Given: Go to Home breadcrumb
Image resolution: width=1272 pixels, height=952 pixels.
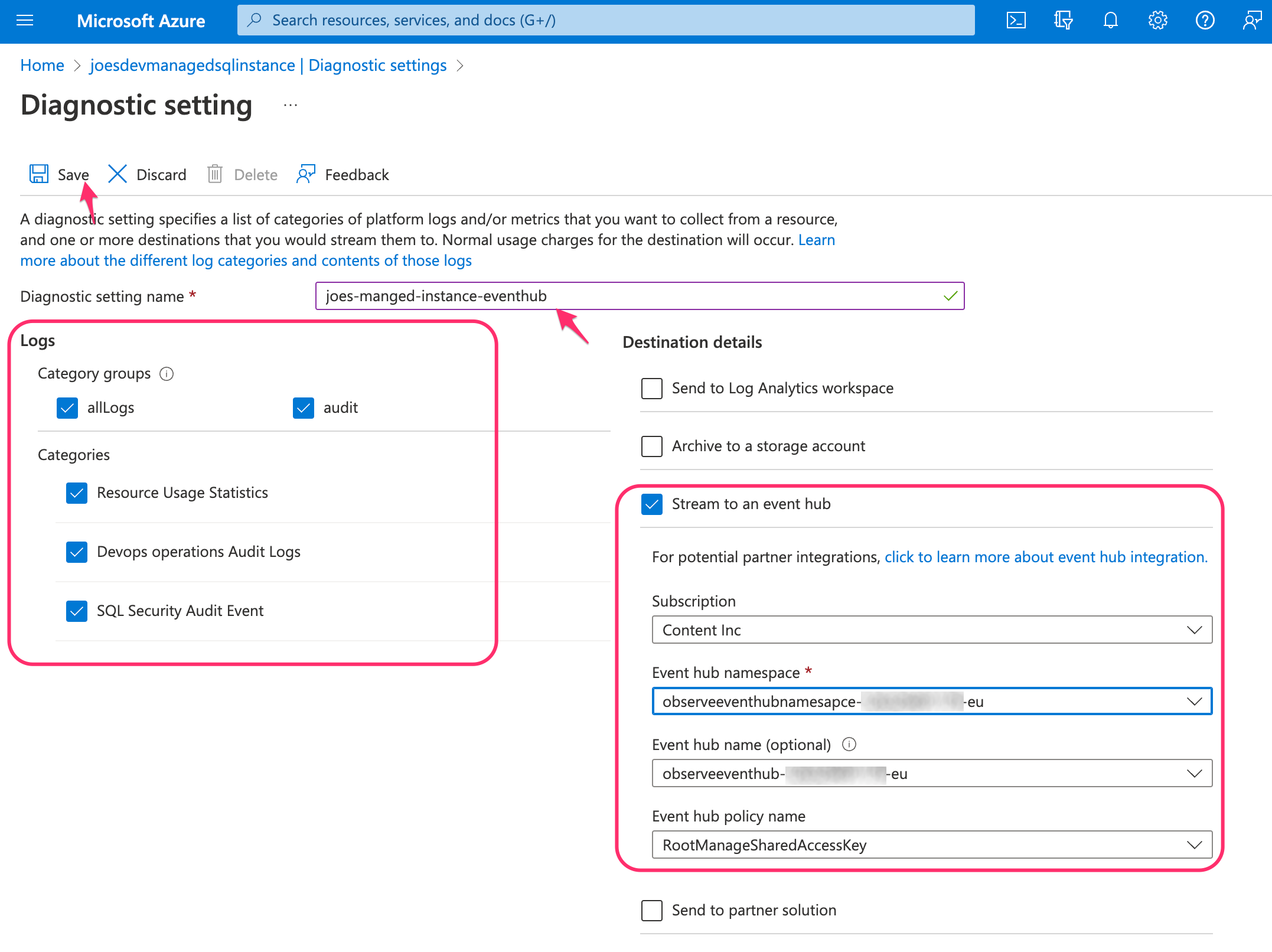Looking at the screenshot, I should click(42, 66).
